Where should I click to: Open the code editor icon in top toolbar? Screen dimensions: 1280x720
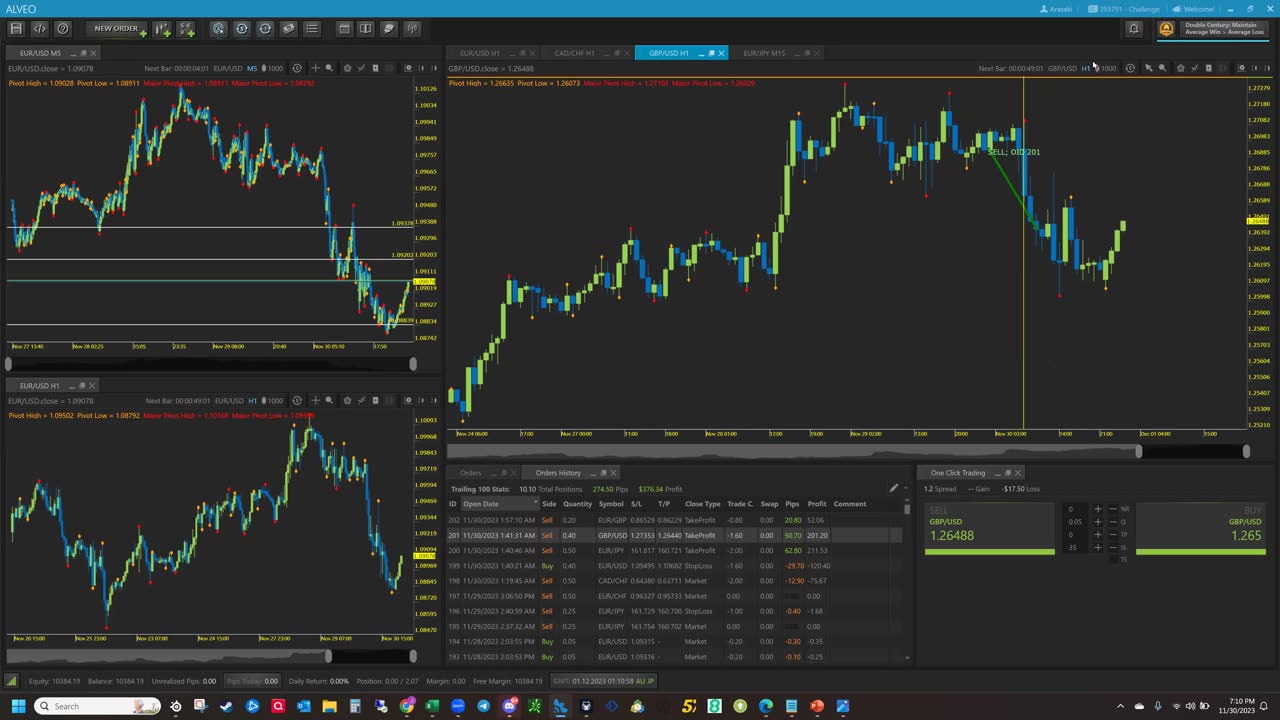(x=39, y=29)
